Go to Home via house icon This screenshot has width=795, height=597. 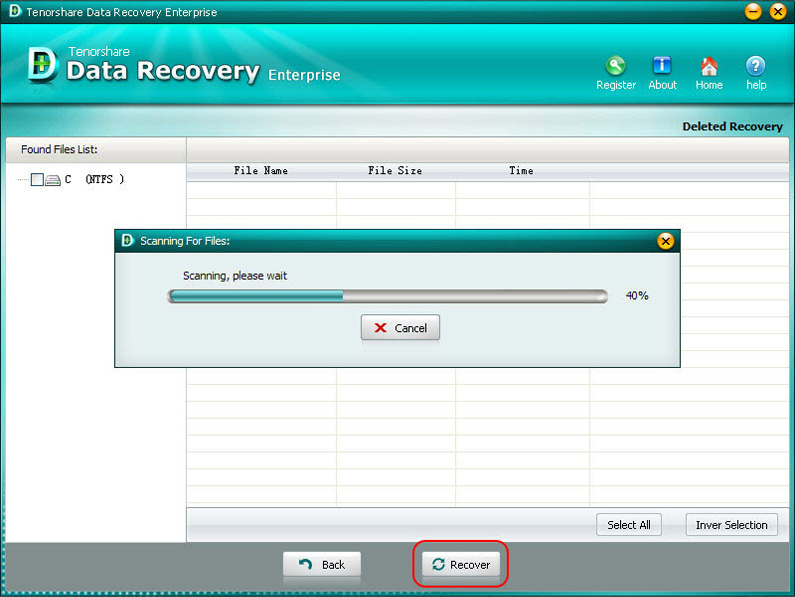709,67
